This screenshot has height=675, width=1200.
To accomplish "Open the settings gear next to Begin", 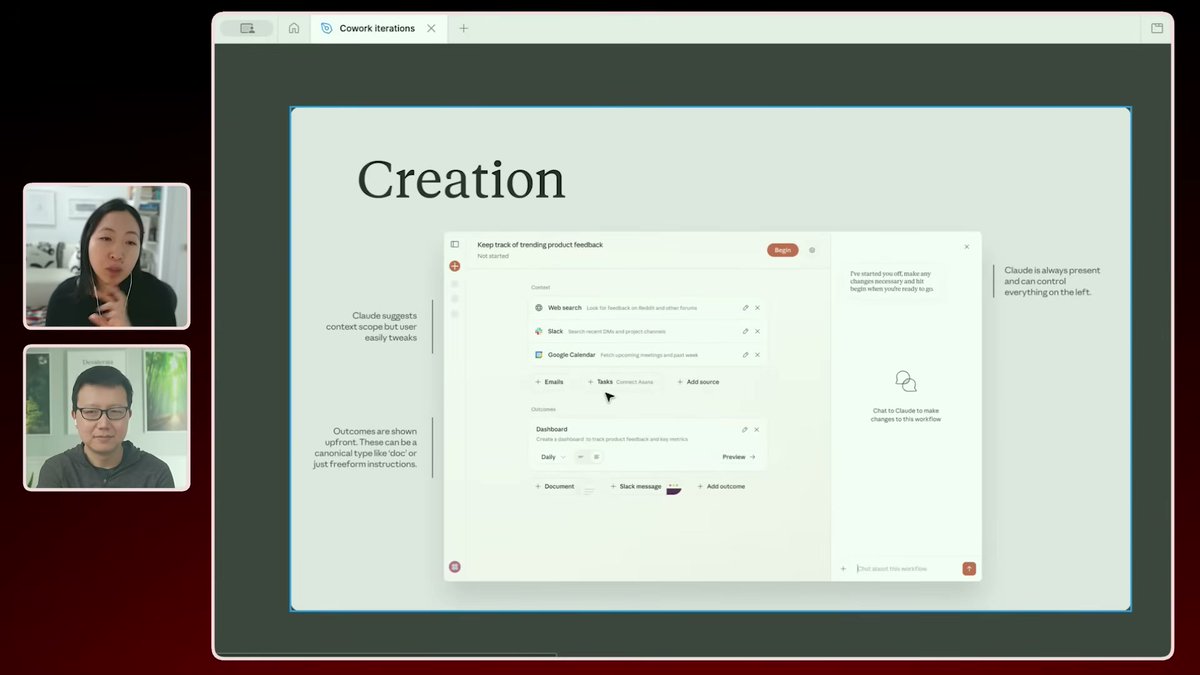I will click(812, 250).
